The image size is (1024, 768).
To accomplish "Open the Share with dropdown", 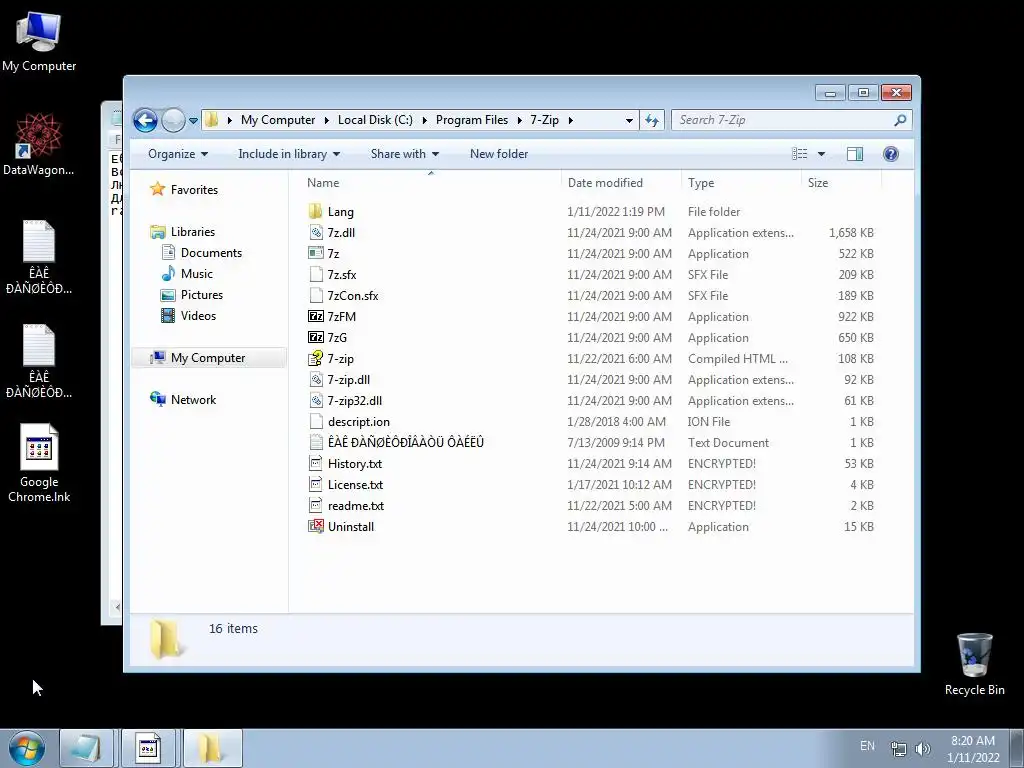I will pos(404,154).
